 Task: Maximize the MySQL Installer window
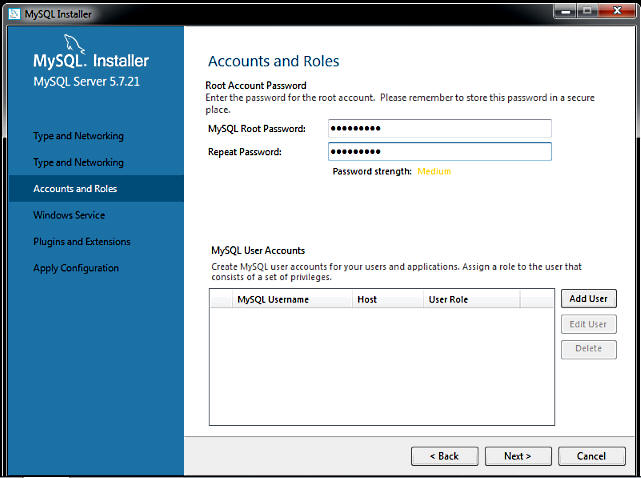[x=587, y=11]
